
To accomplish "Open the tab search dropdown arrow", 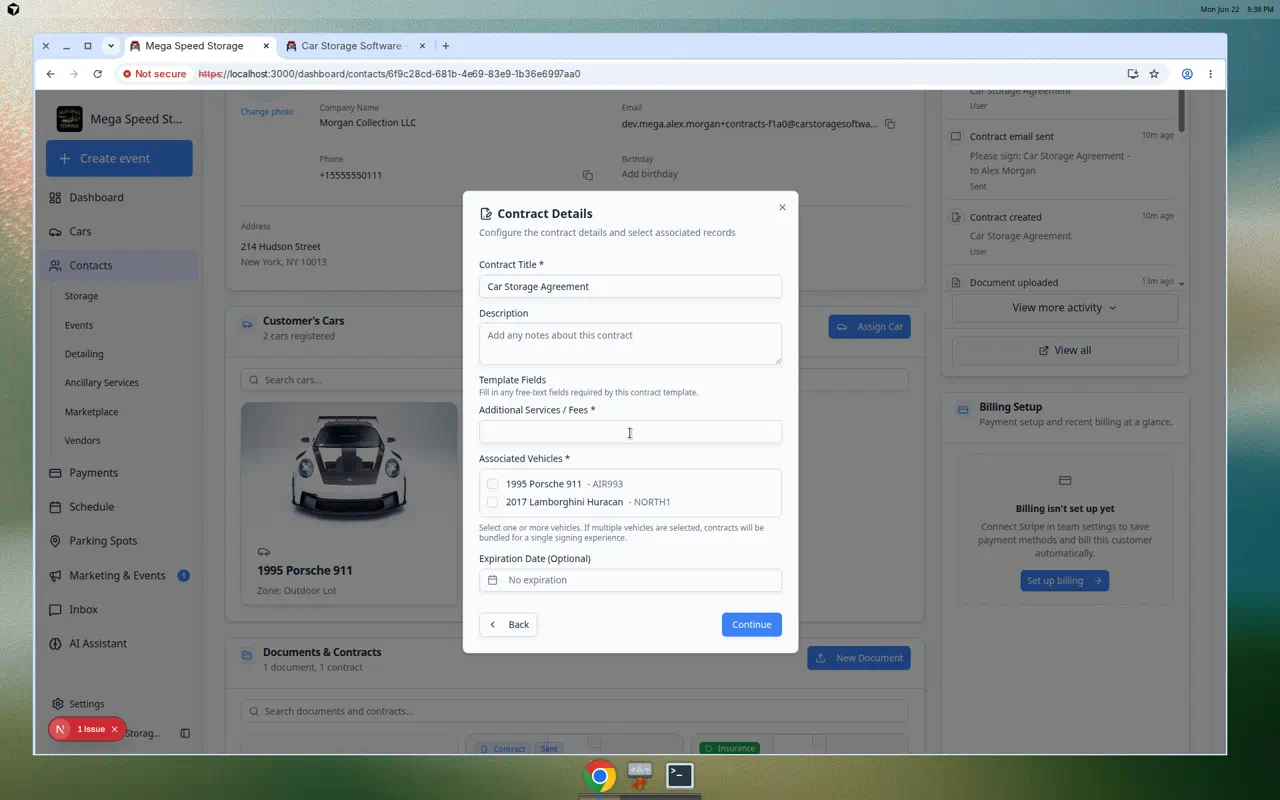I will 109,46.
